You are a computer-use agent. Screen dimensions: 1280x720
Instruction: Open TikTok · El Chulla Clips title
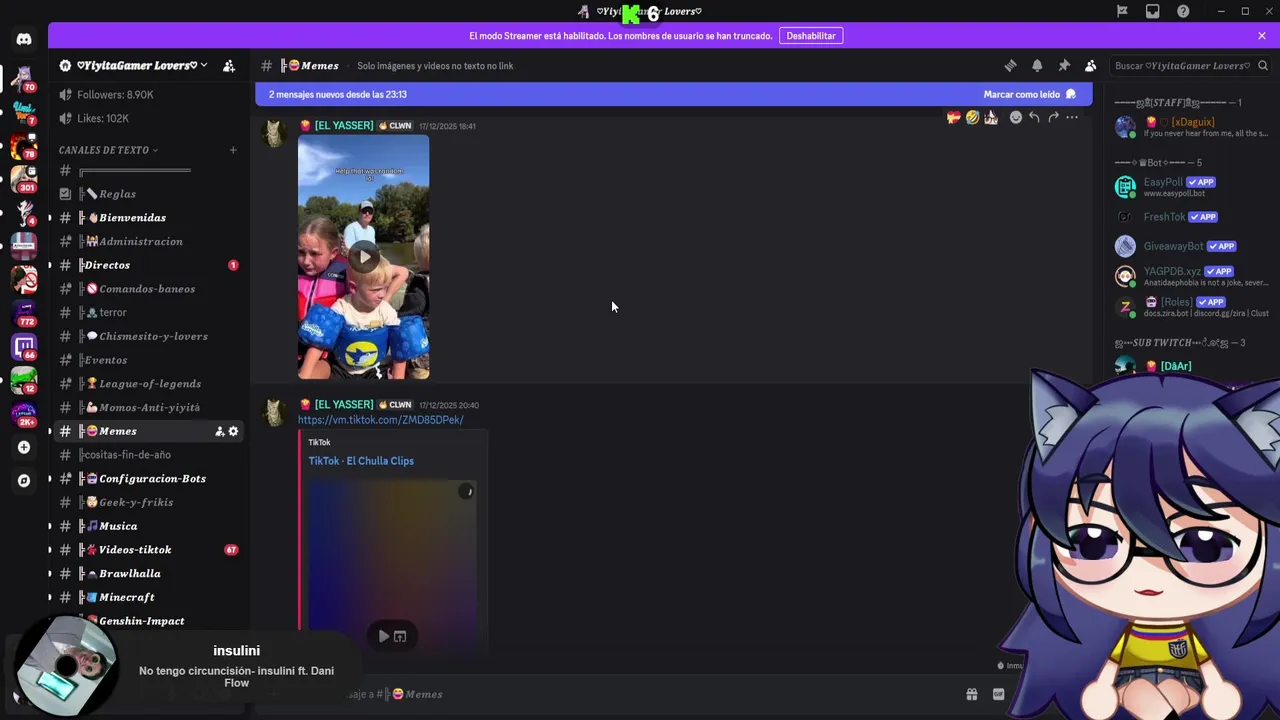click(361, 461)
